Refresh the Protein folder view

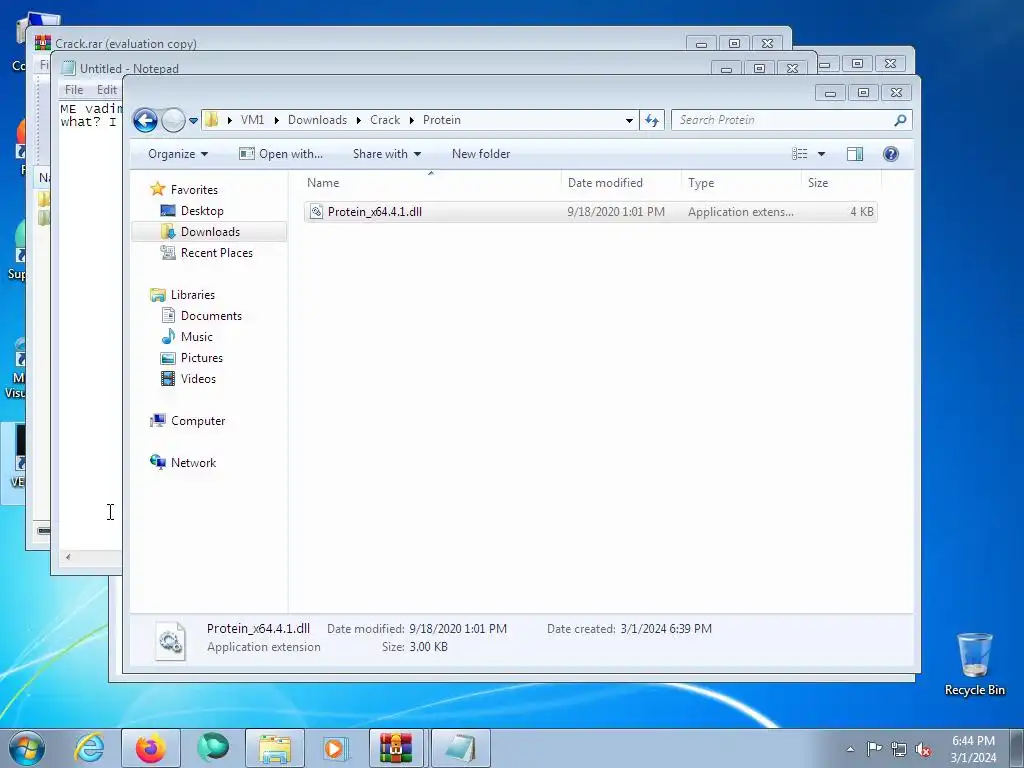click(x=652, y=120)
